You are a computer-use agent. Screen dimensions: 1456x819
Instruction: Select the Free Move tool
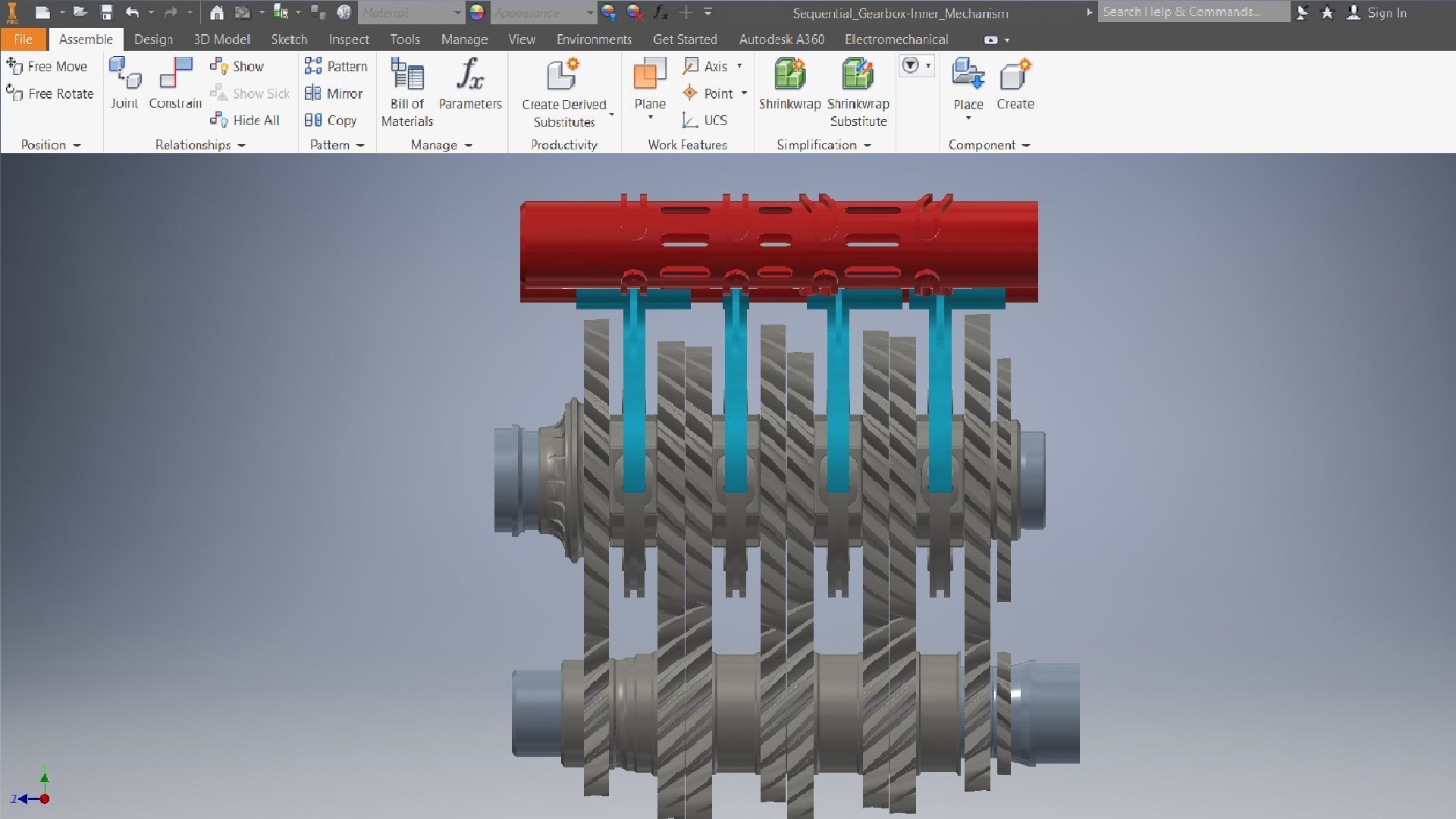(47, 67)
